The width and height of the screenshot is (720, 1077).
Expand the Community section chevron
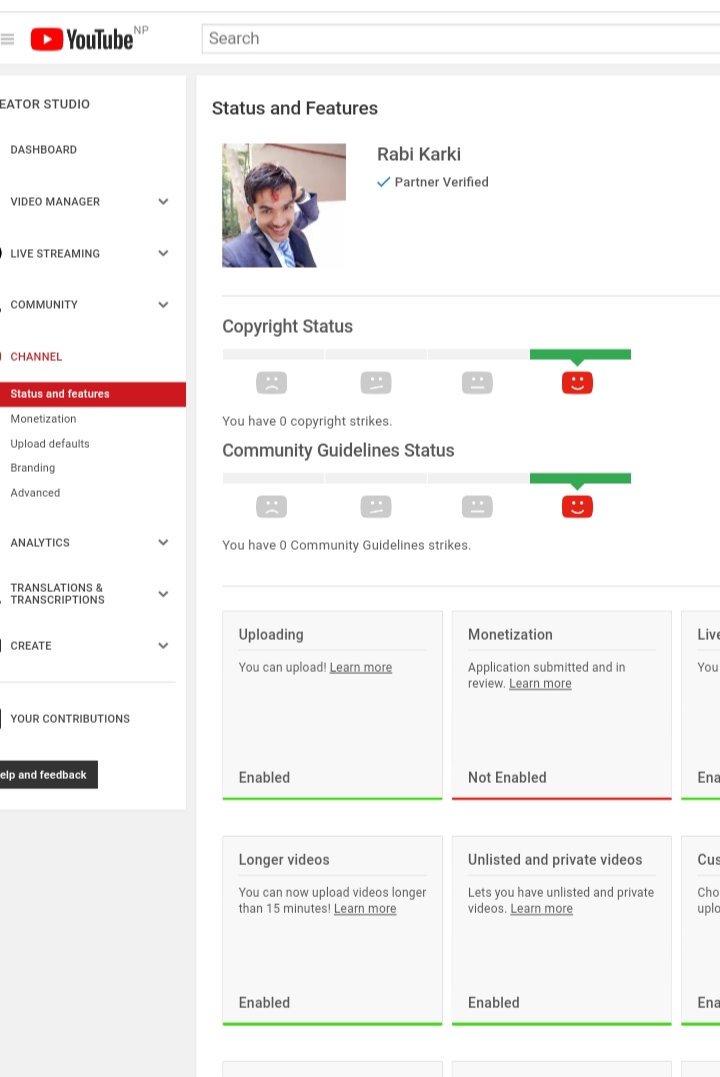pos(163,304)
